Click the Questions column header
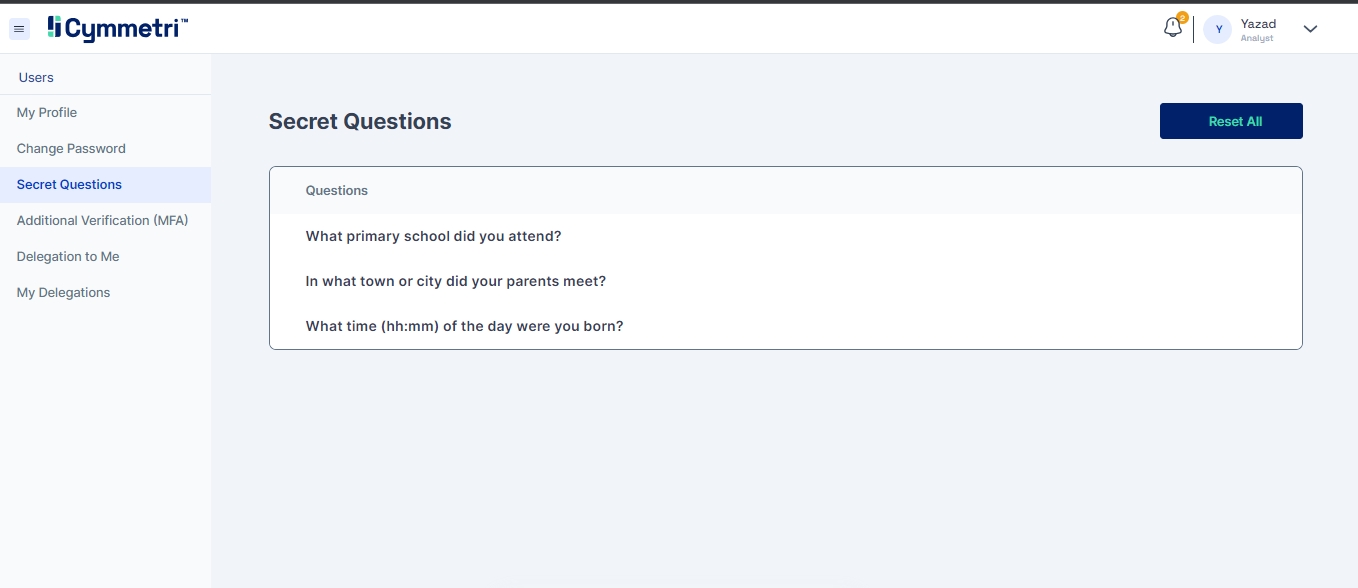 tap(337, 191)
